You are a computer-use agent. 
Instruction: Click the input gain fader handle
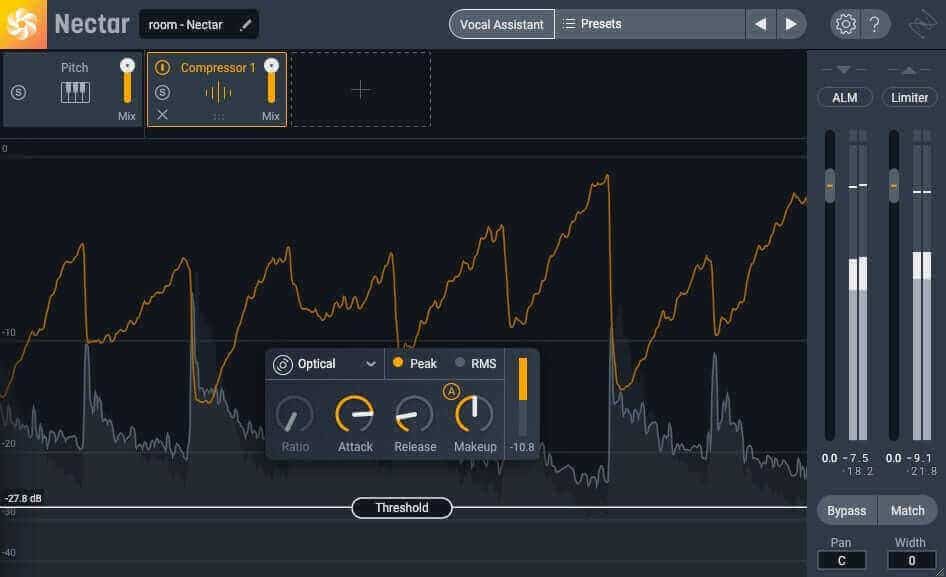[830, 185]
